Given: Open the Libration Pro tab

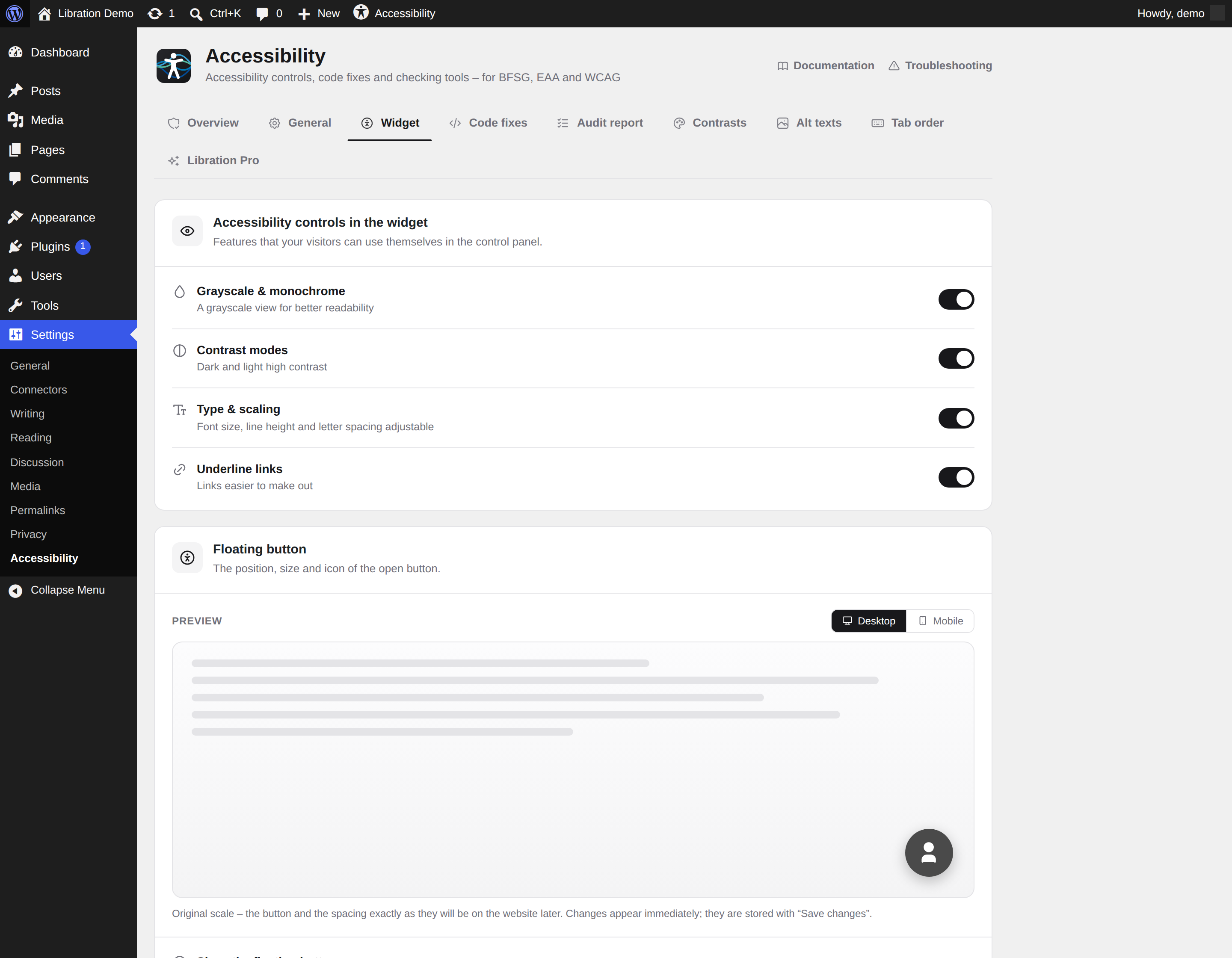Looking at the screenshot, I should click(213, 161).
